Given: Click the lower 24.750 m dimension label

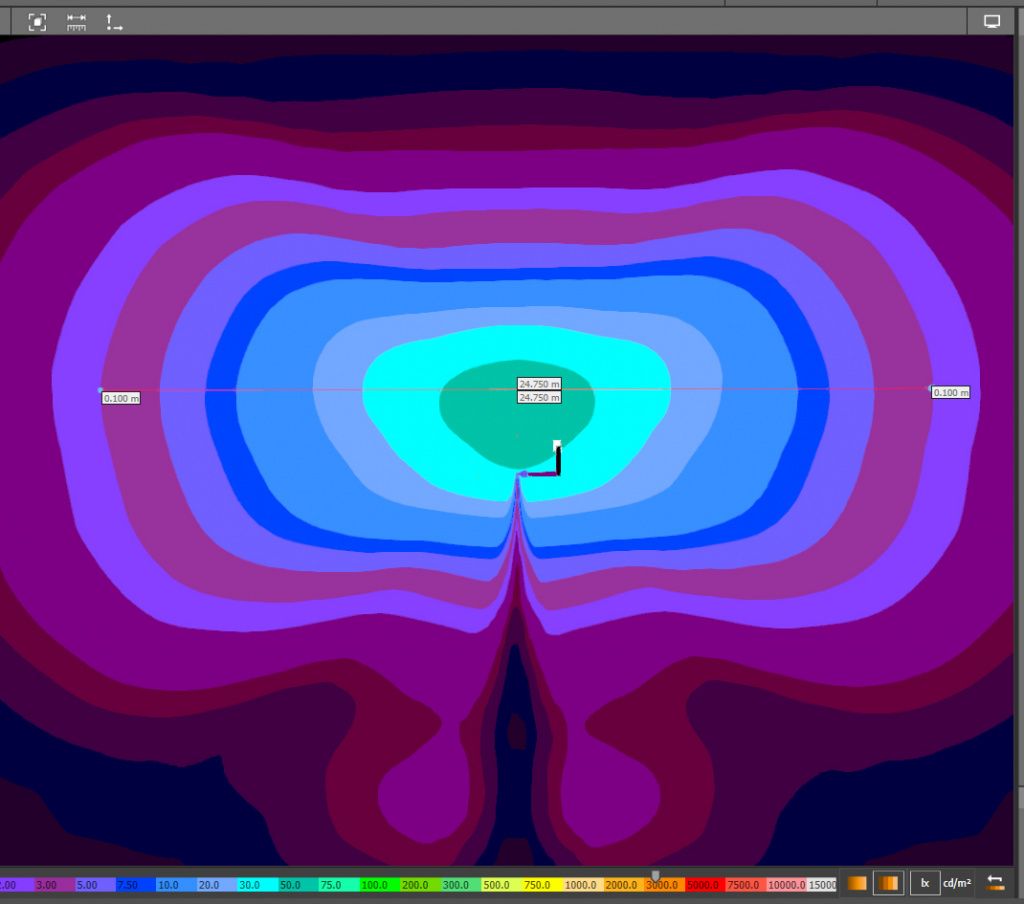Looking at the screenshot, I should [539, 397].
